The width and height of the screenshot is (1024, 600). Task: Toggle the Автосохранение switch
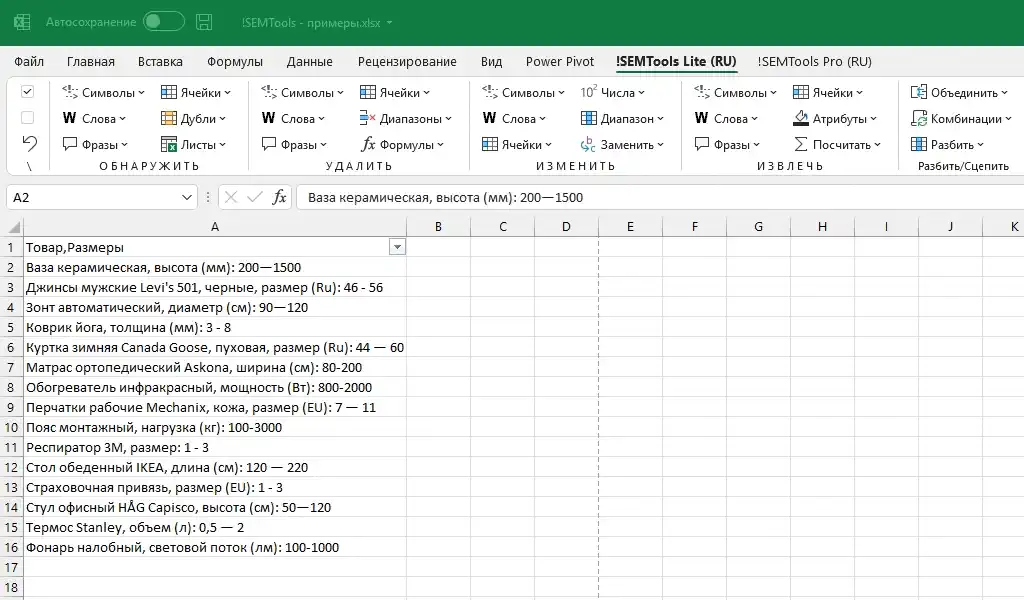click(163, 22)
